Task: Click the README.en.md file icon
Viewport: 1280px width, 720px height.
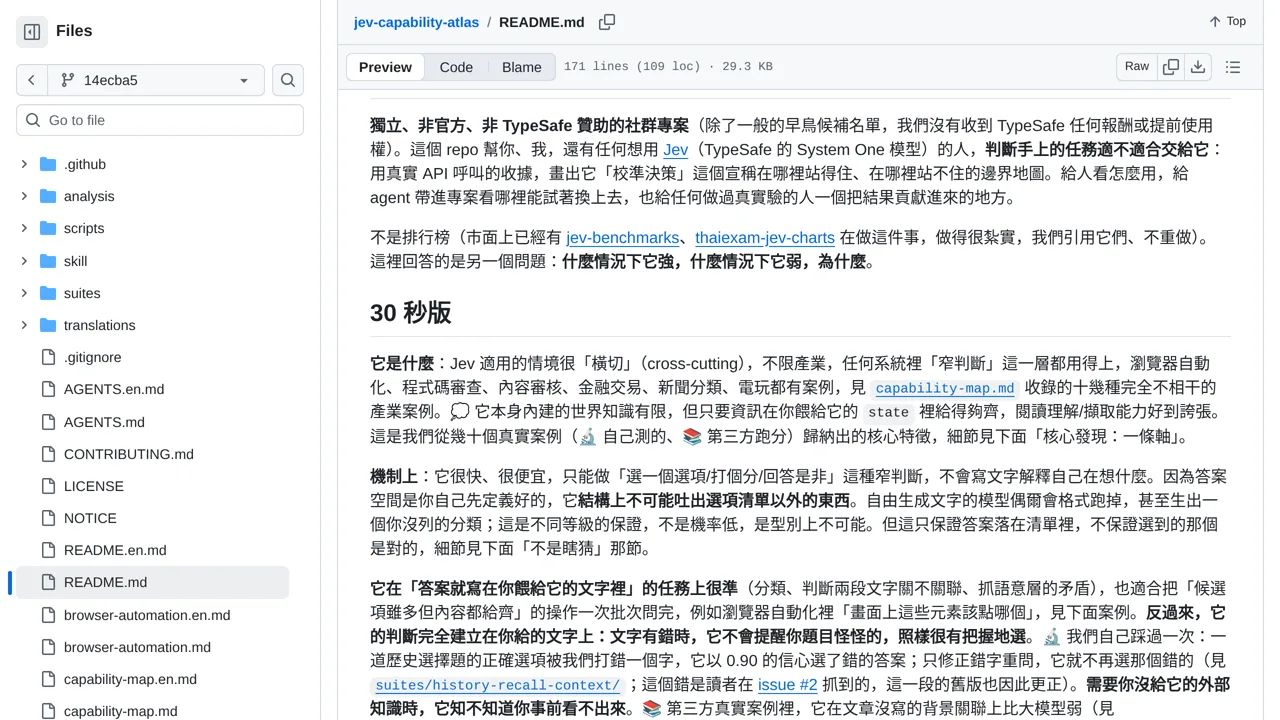Action: pos(48,550)
